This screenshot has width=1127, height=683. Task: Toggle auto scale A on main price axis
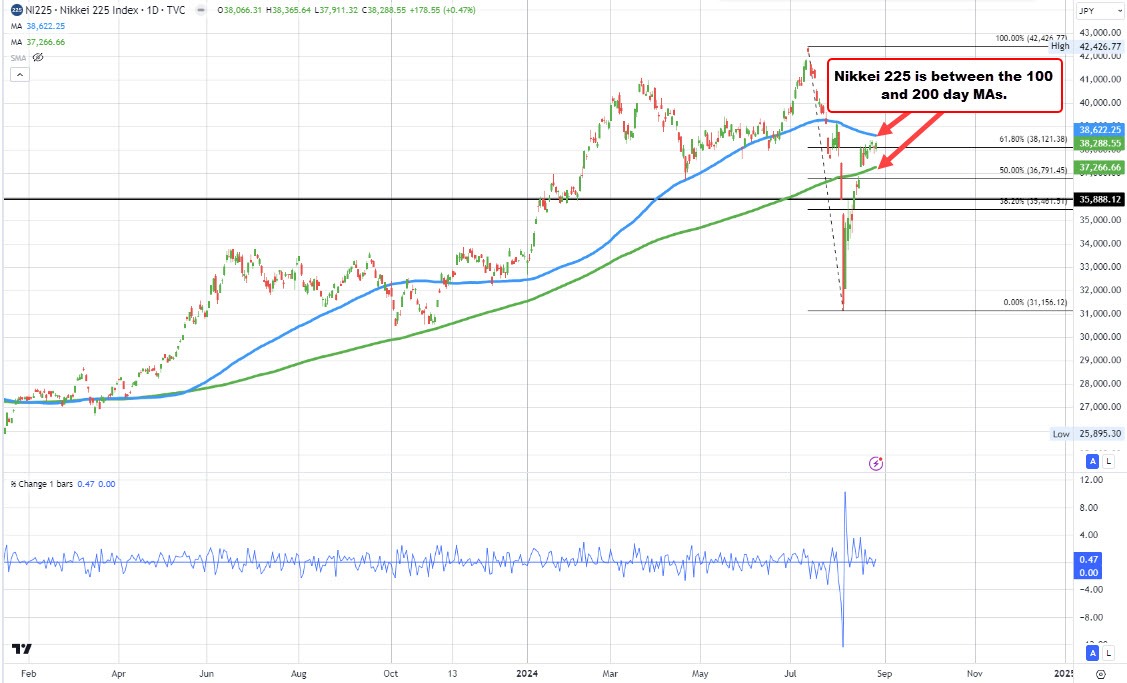tap(1093, 461)
